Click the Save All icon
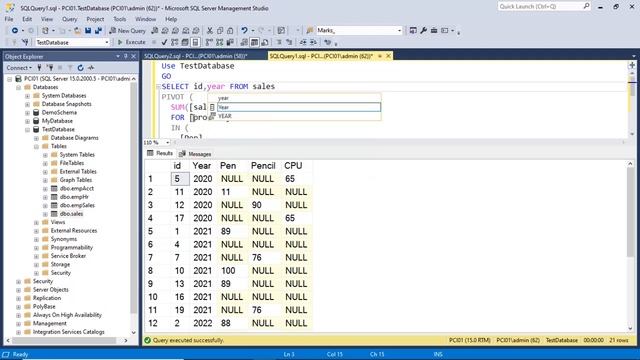Screen dimensions: 640x360 (98, 31)
